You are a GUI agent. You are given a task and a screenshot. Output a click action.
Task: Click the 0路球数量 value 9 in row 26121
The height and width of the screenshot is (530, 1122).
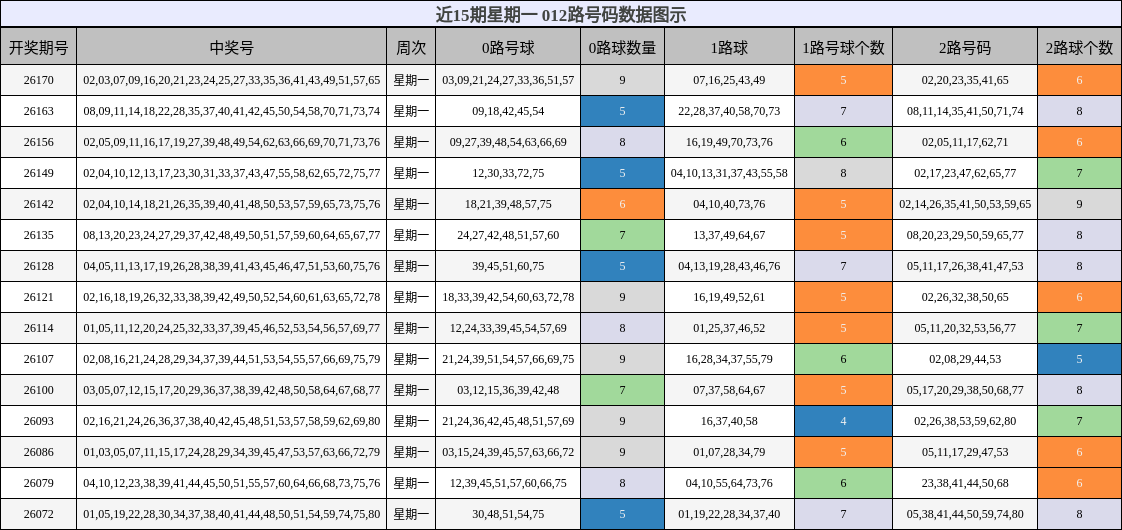(622, 297)
